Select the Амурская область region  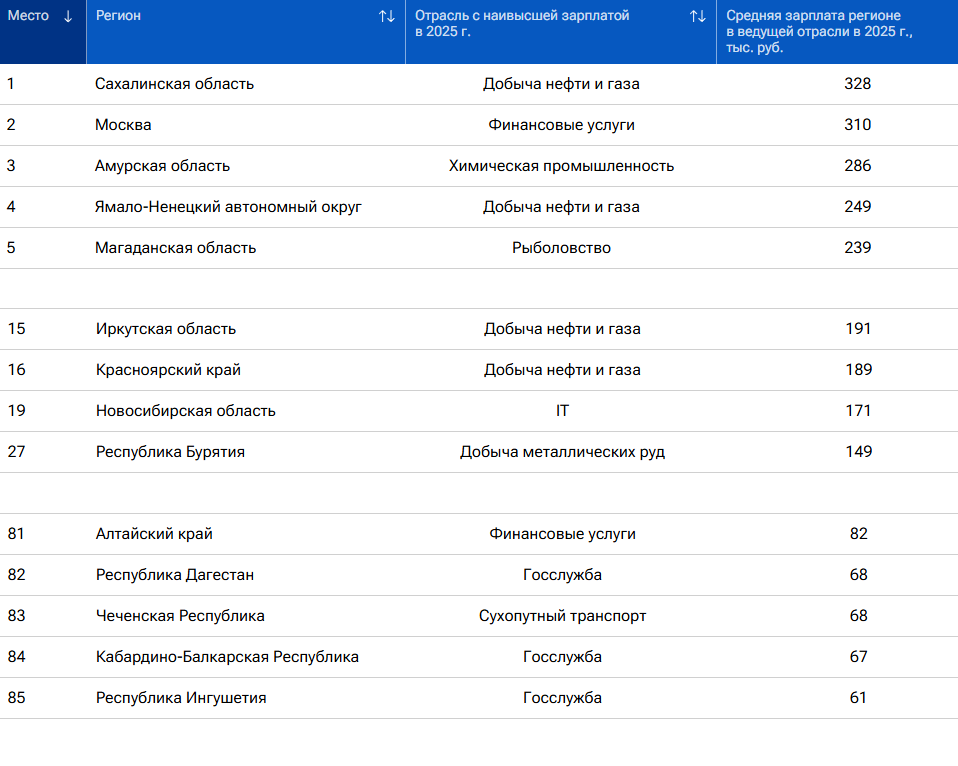tap(162, 166)
